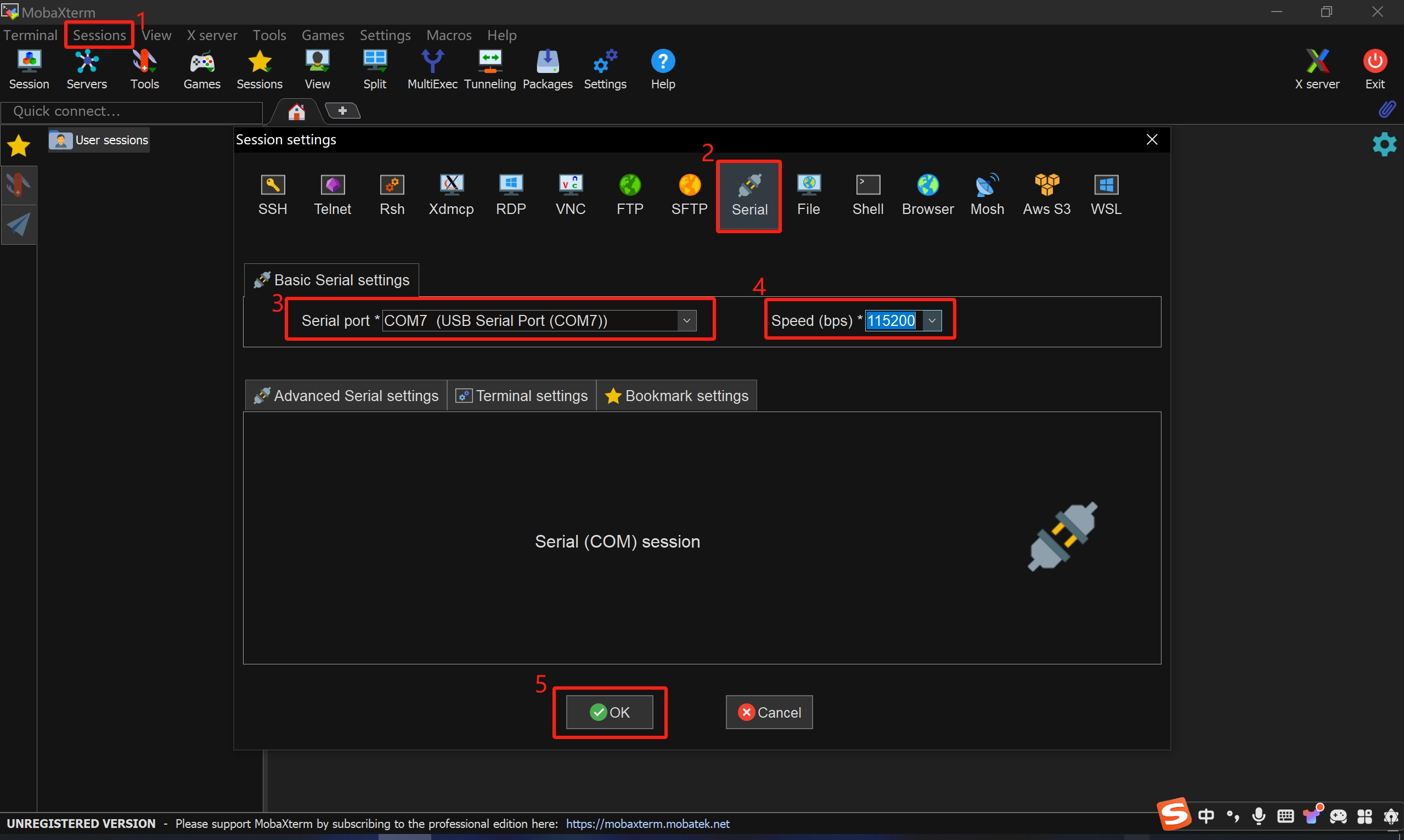Choose the Xdmcp session type
Viewport: 1404px width, 840px height.
click(x=452, y=195)
